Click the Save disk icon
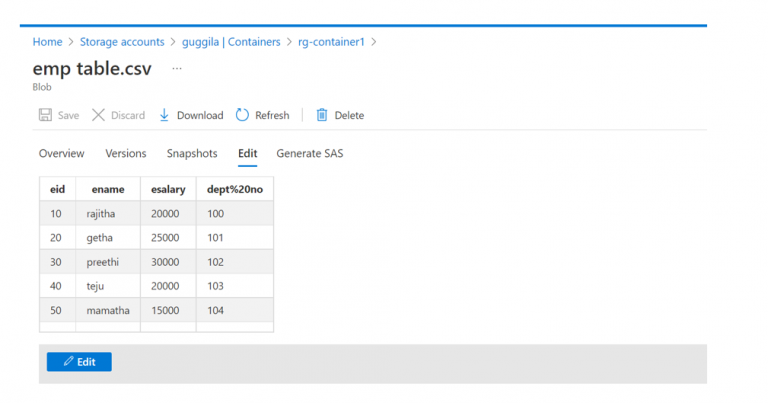The image size is (768, 403). tap(46, 115)
